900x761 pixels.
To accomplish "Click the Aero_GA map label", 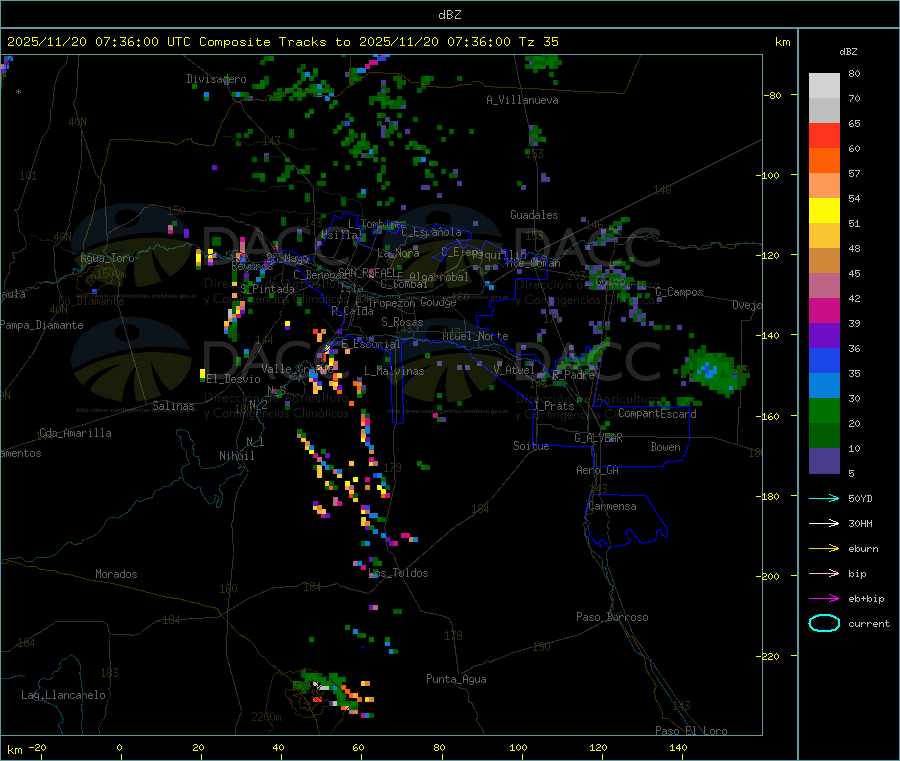I will click(x=598, y=470).
